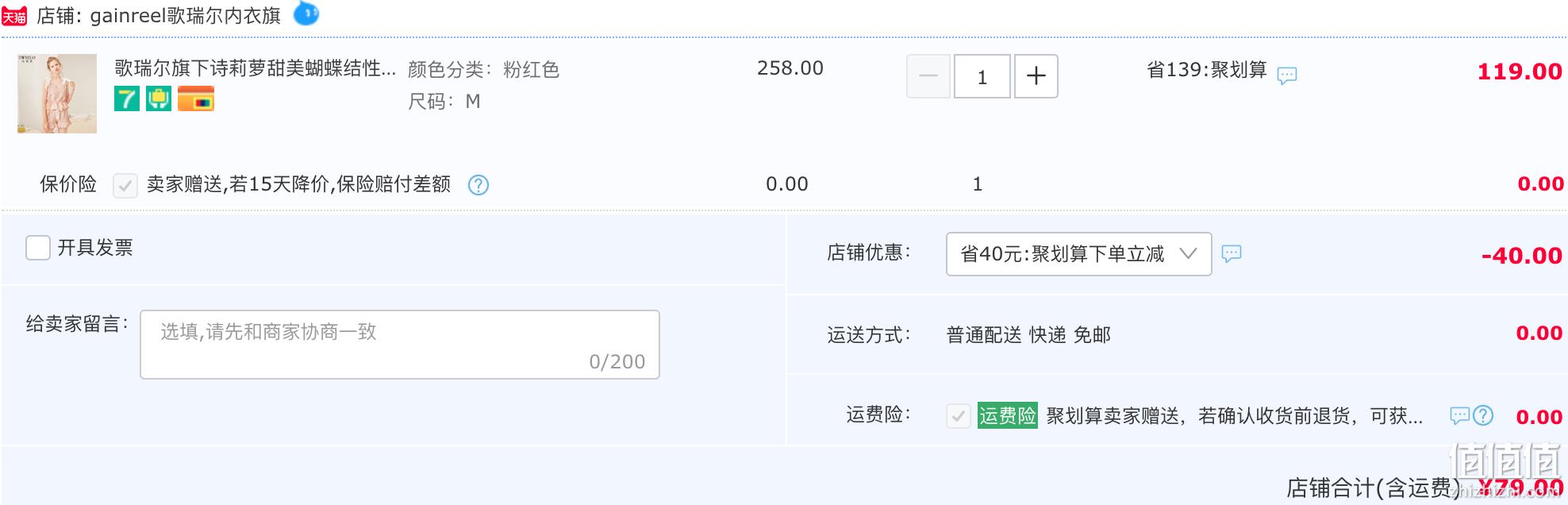Open the 省40元:聚划算下单立减 dropdown

click(x=1078, y=254)
